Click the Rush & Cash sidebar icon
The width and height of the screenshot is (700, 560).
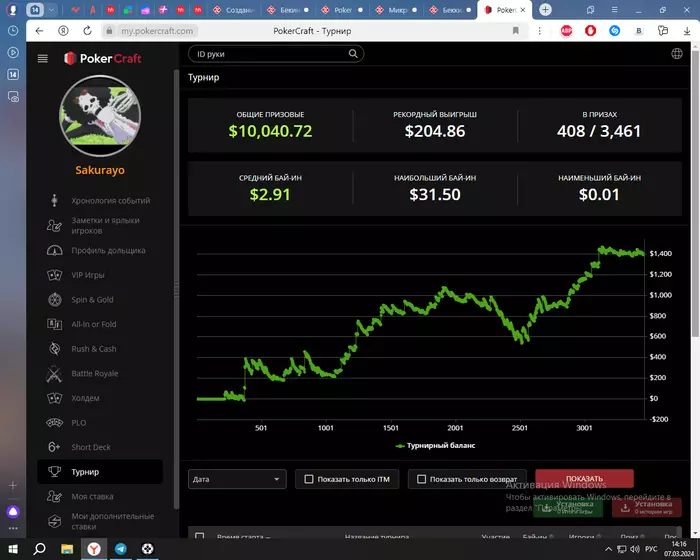[54, 349]
